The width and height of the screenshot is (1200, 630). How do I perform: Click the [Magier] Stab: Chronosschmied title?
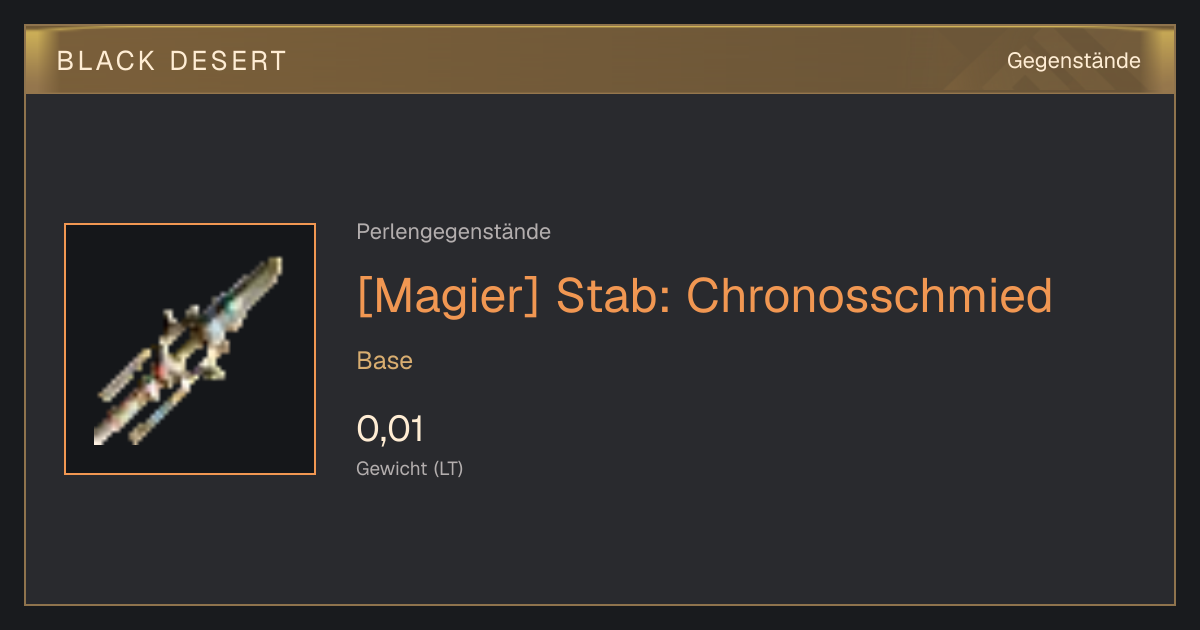click(704, 296)
